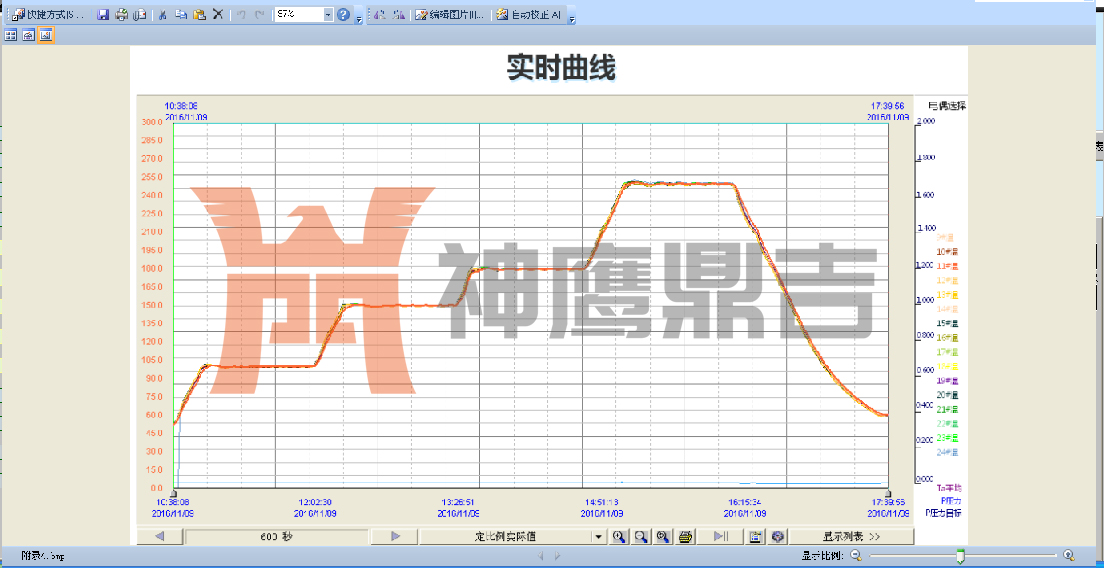Click the Undo arrow icon
This screenshot has width=1104, height=568.
pyautogui.click(x=241, y=14)
